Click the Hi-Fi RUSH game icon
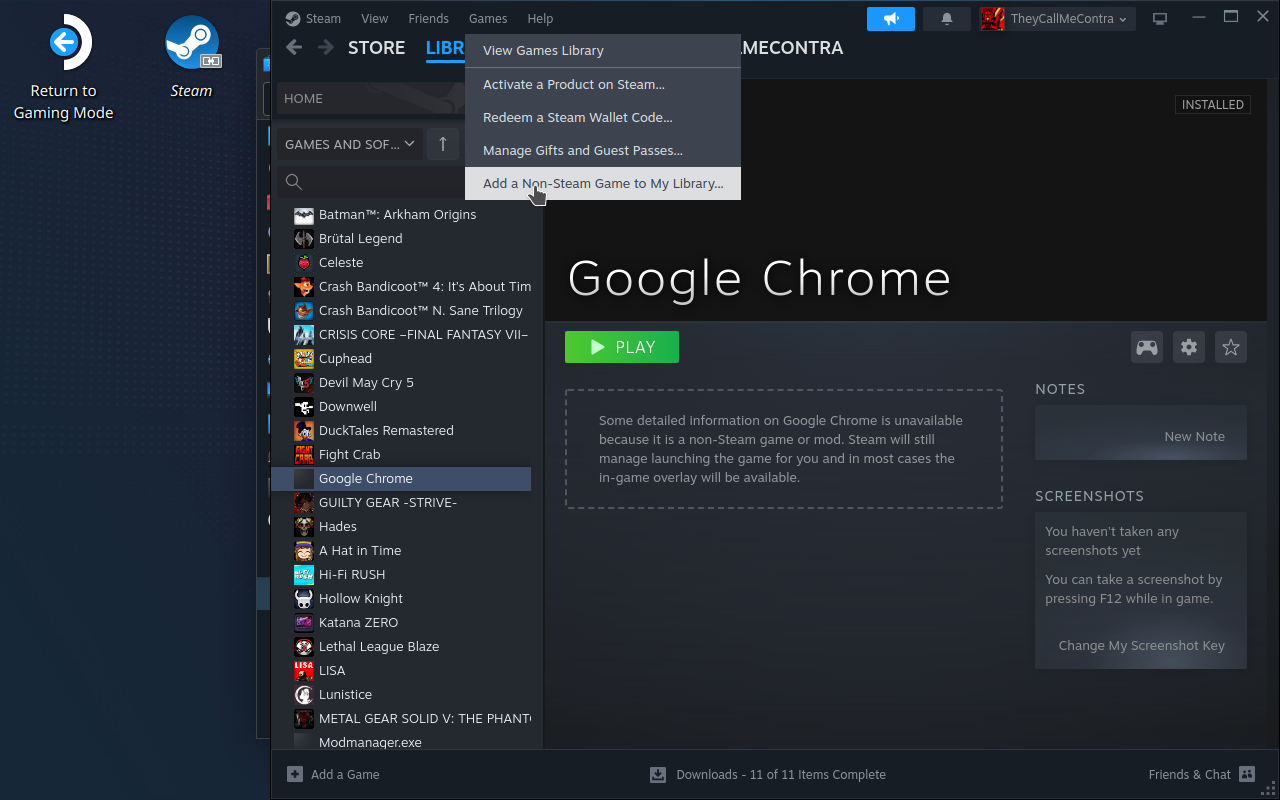This screenshot has height=800, width=1280. [x=304, y=574]
